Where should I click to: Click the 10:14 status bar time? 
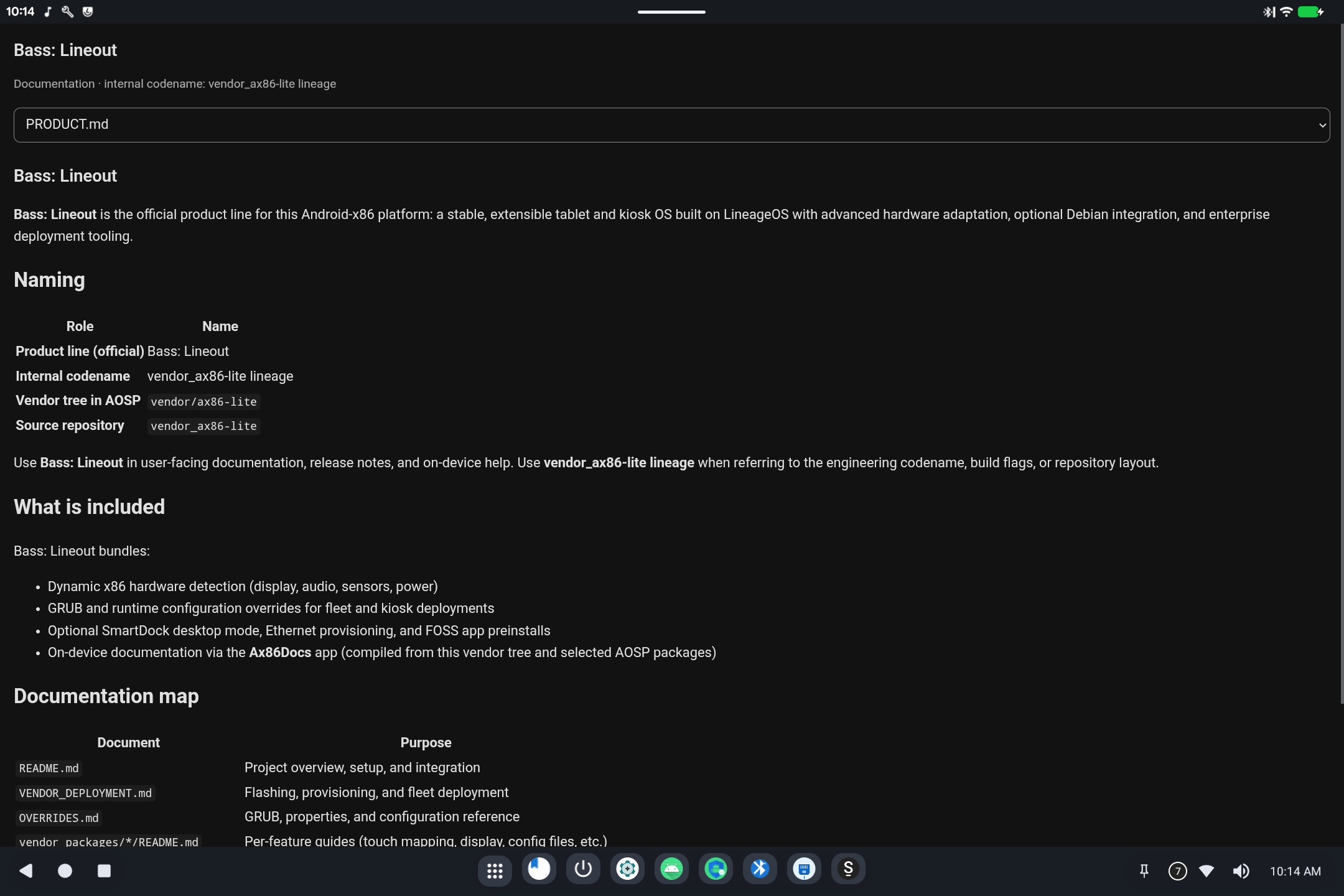20,12
